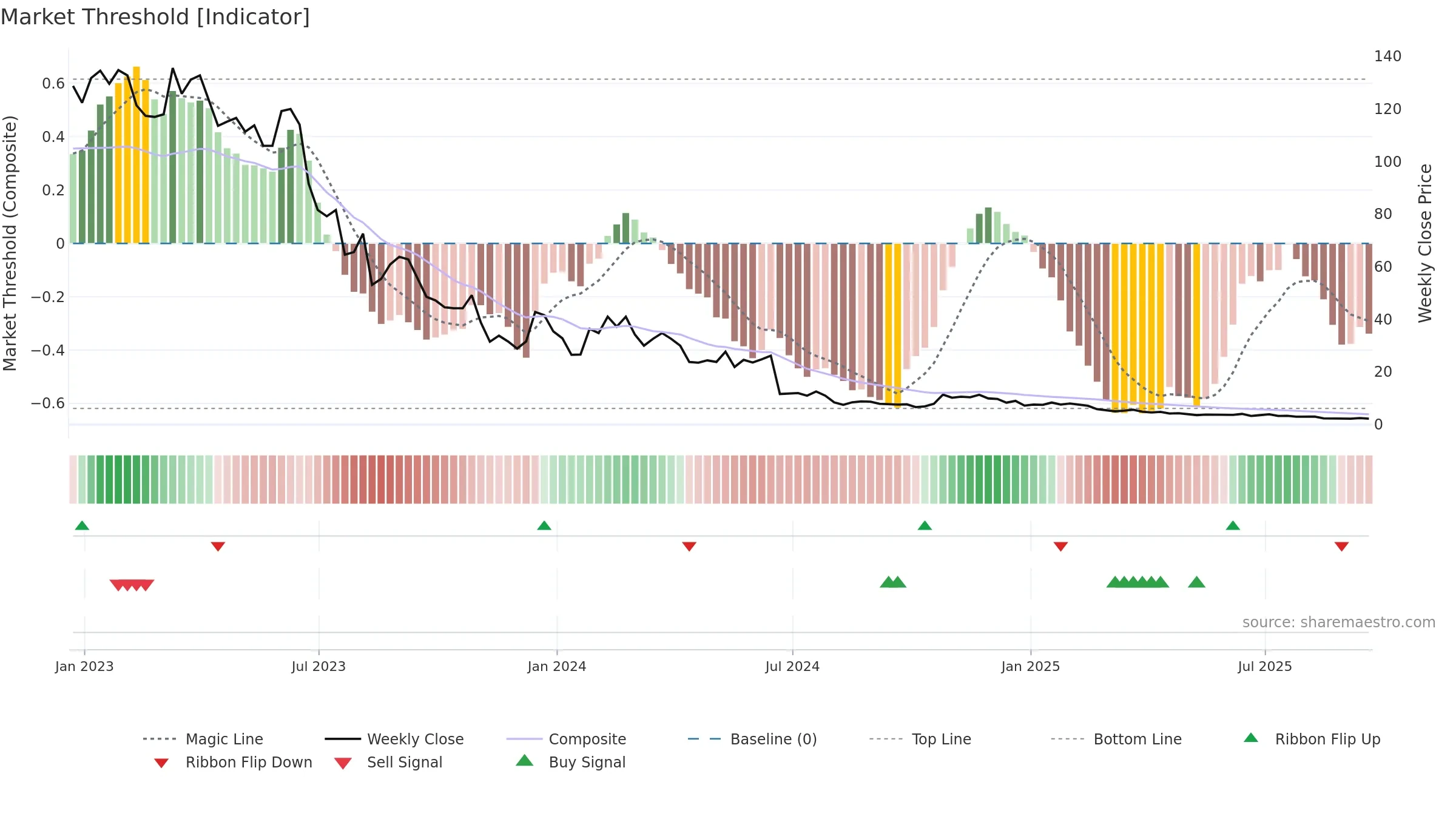Click the isolated Buy Signal marker around May 2025

[1196, 582]
